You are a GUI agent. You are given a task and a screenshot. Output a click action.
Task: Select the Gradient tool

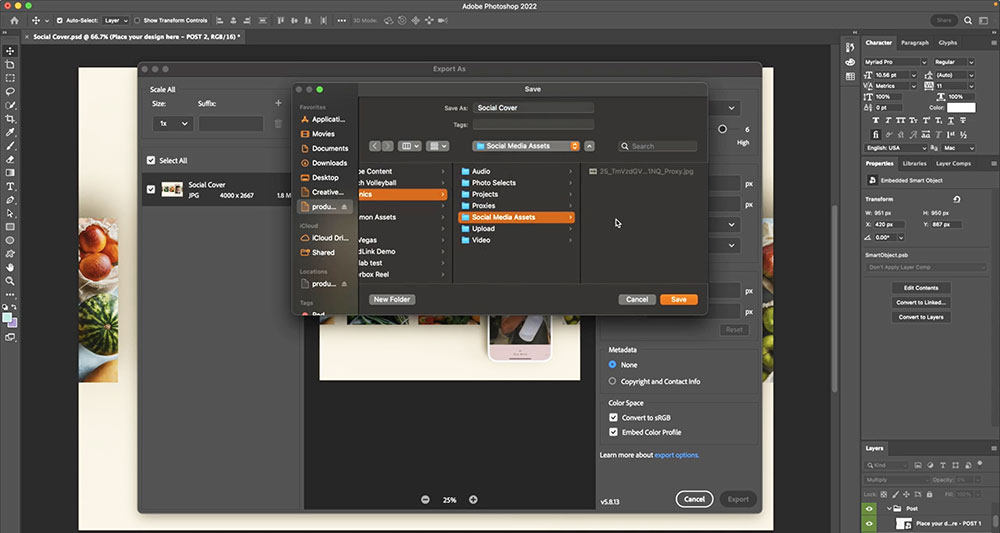tap(10, 173)
